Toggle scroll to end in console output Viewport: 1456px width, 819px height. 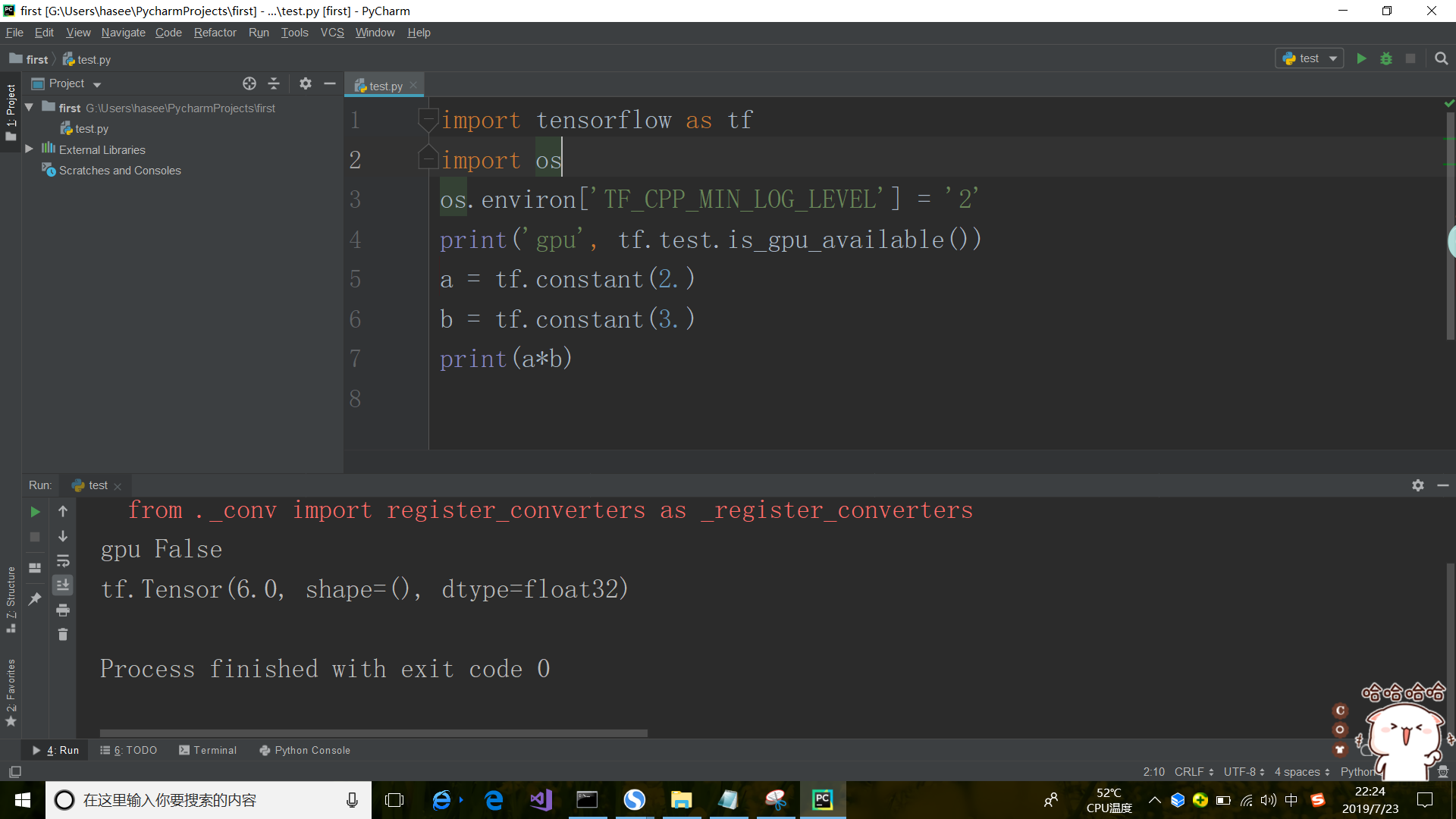pos(63,585)
